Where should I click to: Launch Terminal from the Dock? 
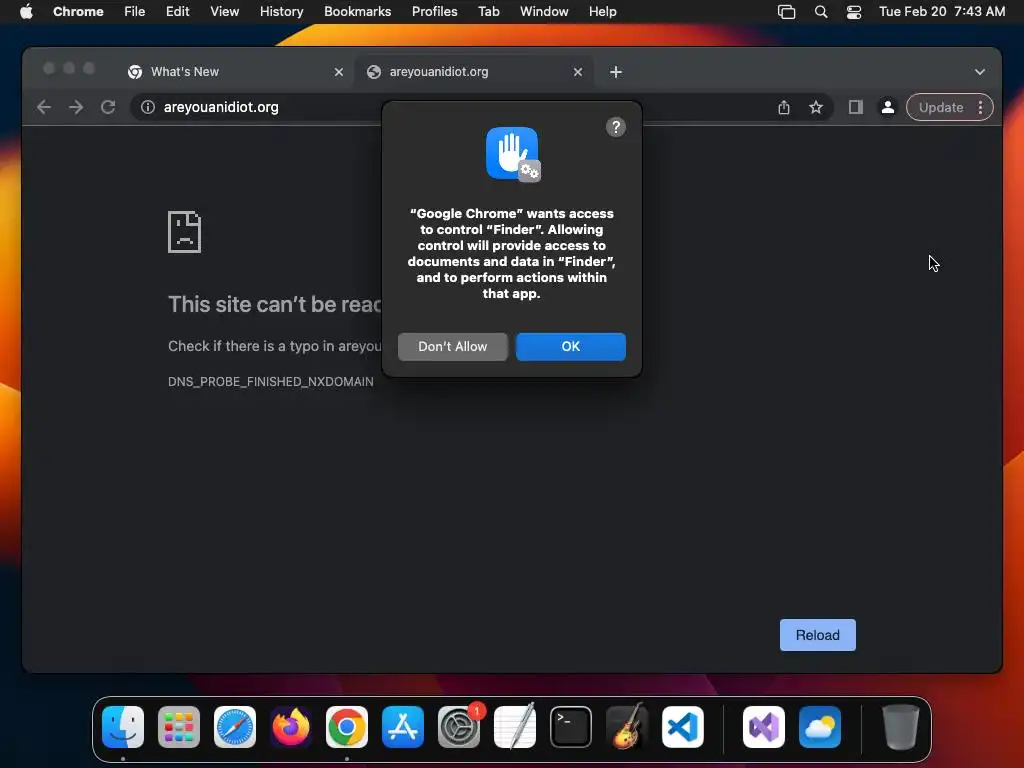571,727
